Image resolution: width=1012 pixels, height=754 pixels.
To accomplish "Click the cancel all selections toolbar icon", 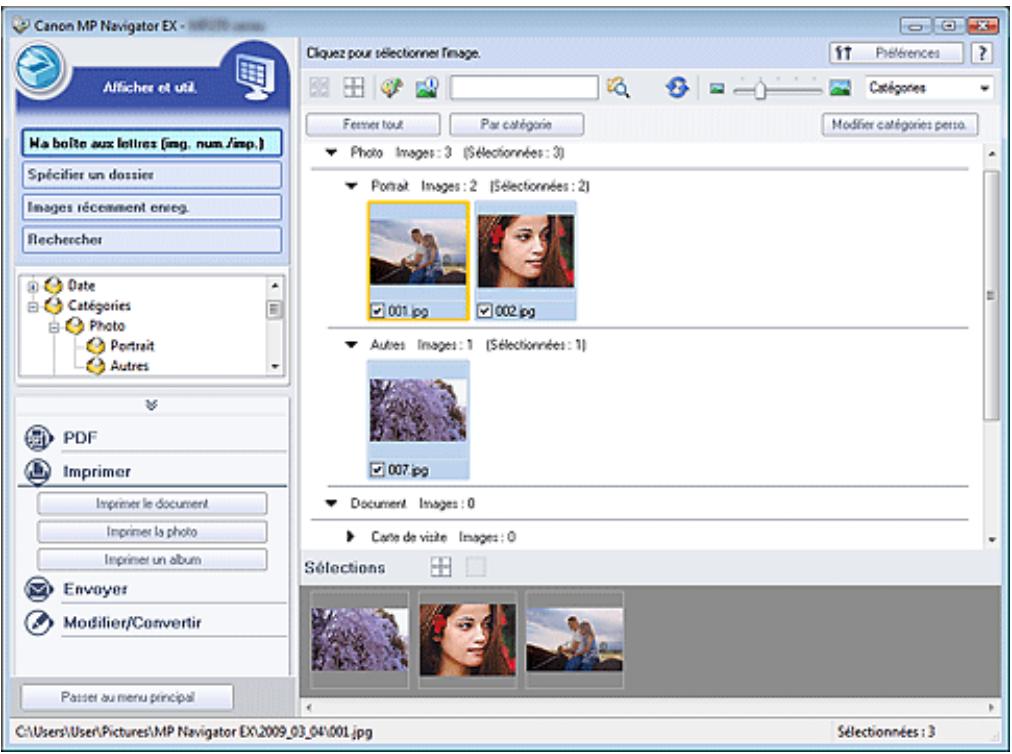I will point(354,88).
